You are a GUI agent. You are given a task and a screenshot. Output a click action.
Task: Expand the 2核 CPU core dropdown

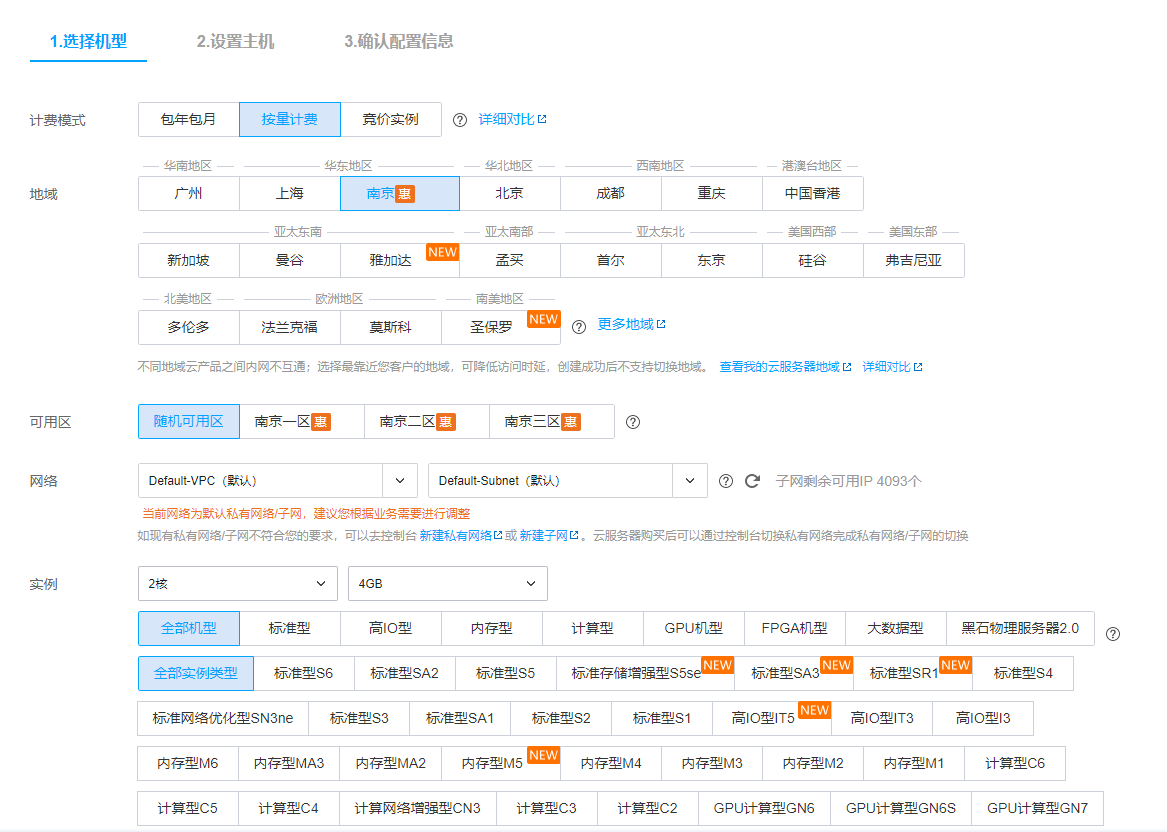(238, 584)
